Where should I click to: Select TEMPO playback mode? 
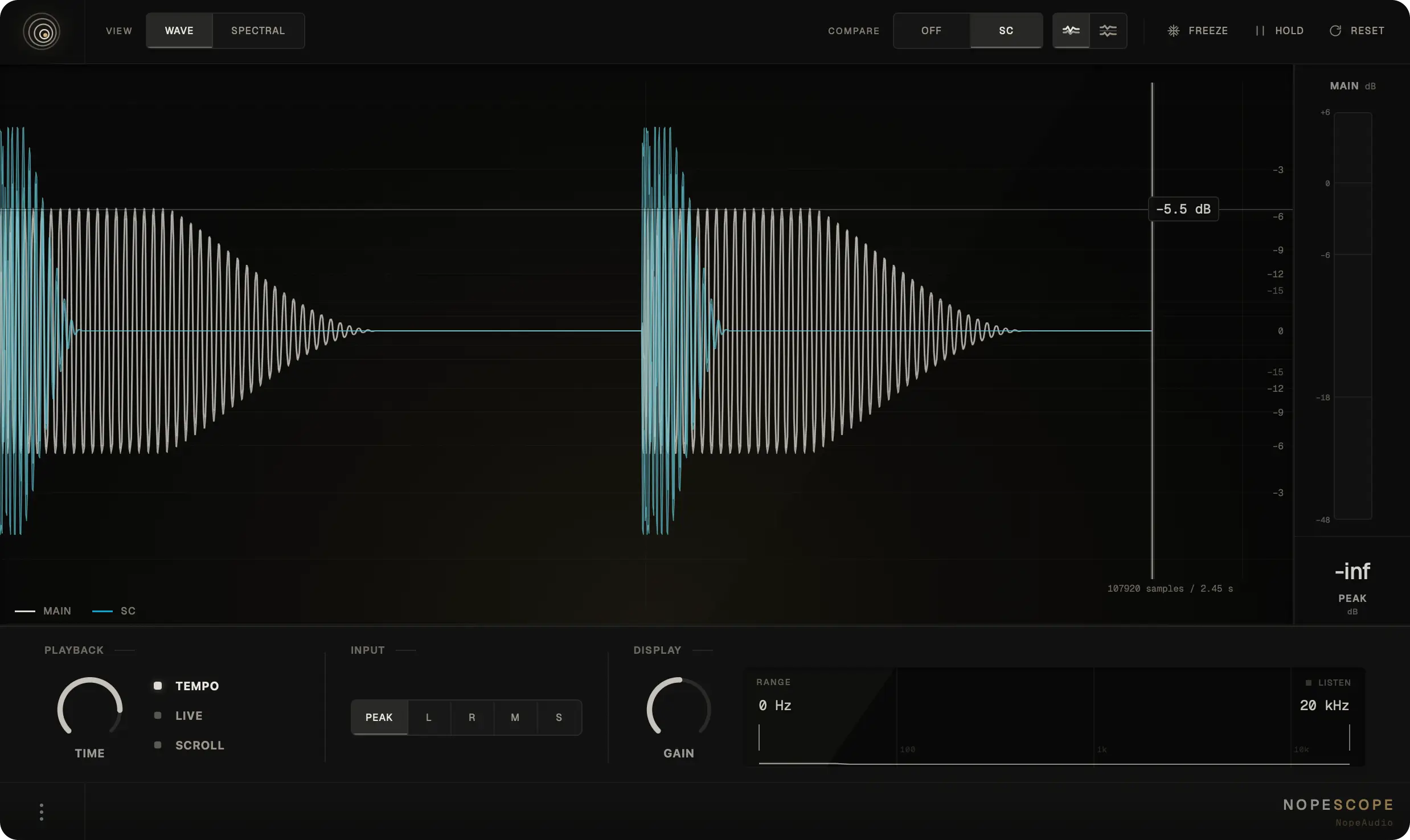[x=187, y=686]
